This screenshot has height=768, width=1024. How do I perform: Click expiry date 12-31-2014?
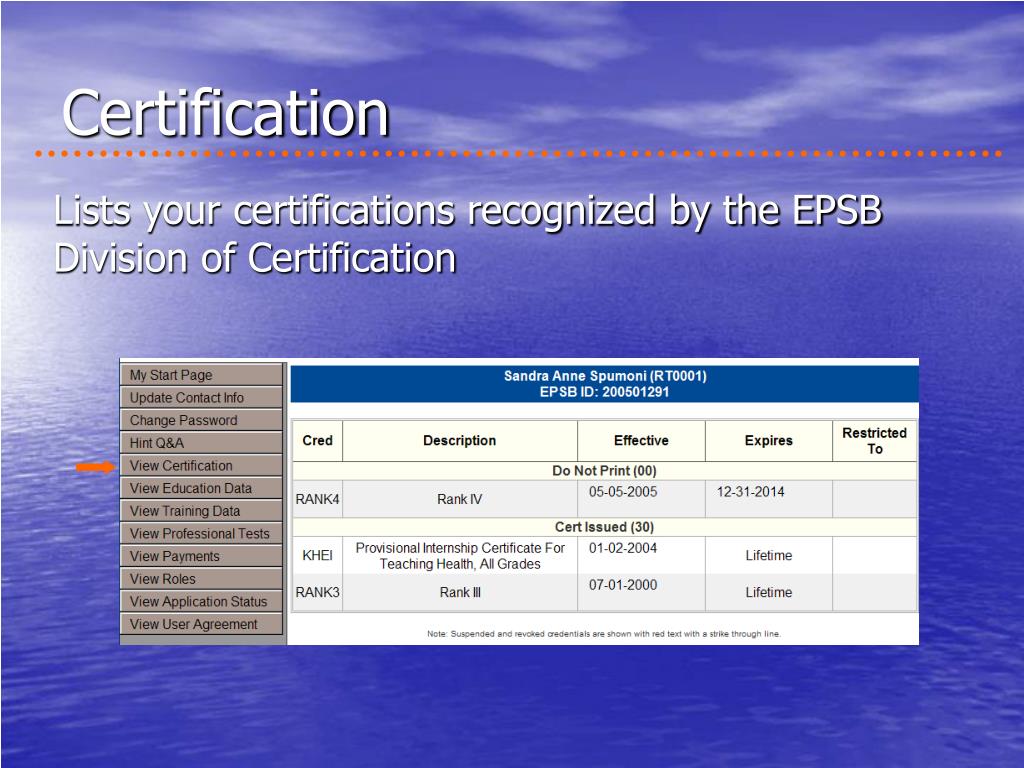point(750,492)
